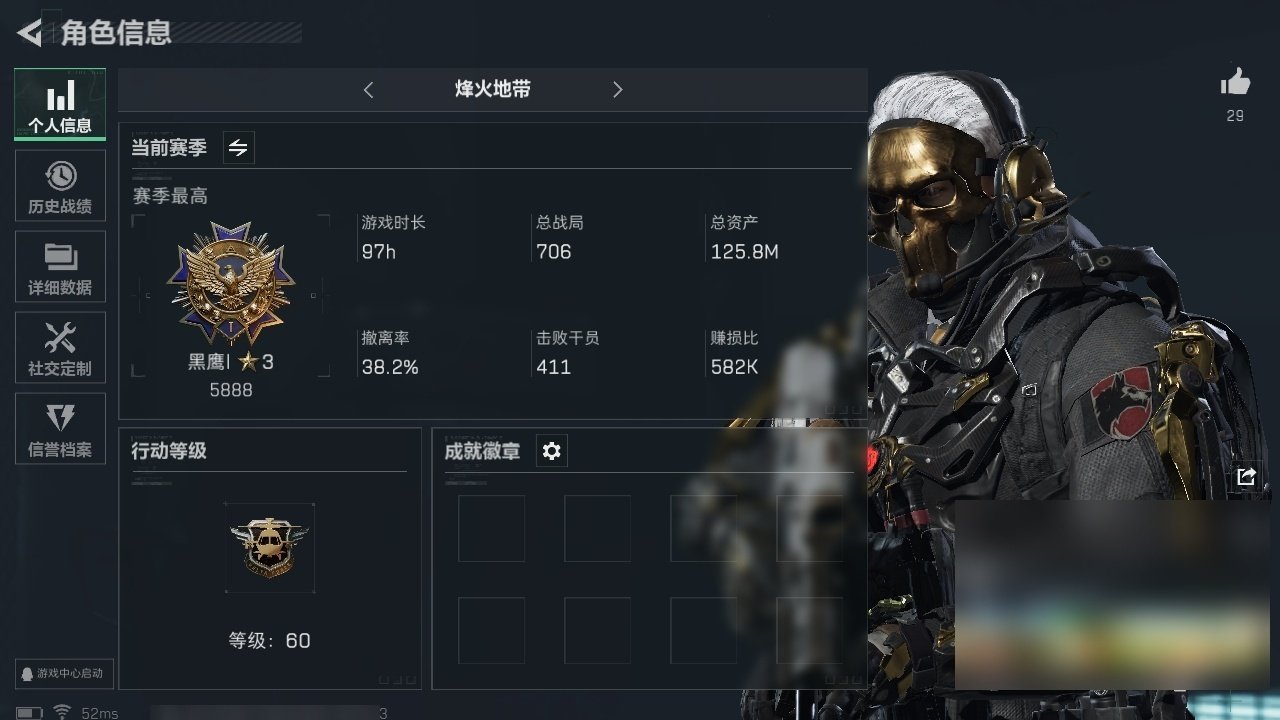Open achievement badge settings gear

(x=551, y=451)
